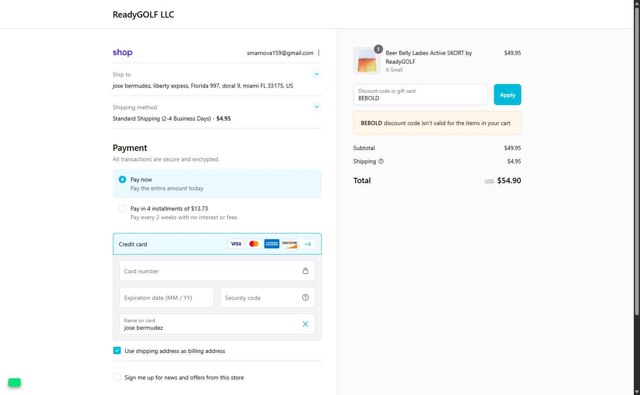Screen dimensions: 640x395
Task: Click the ReadyGOLF LLC store title
Action: [143, 15]
